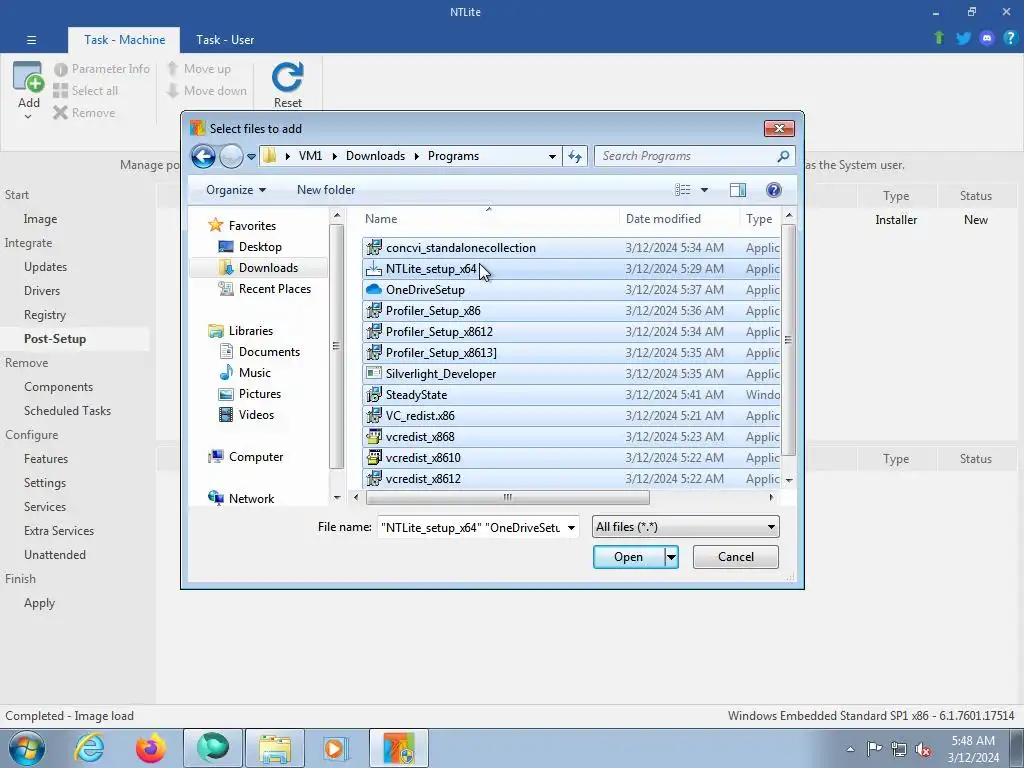Click the file list vertical scrollbar
Image resolution: width=1024 pixels, height=768 pixels.
[788, 340]
